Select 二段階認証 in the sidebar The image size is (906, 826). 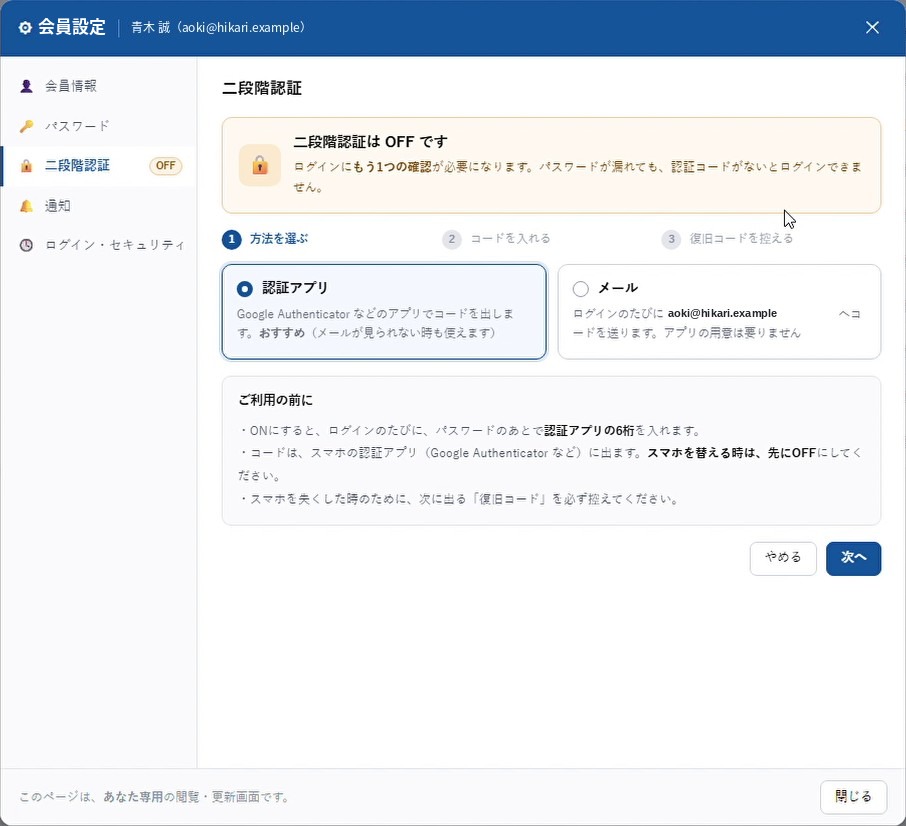click(99, 166)
